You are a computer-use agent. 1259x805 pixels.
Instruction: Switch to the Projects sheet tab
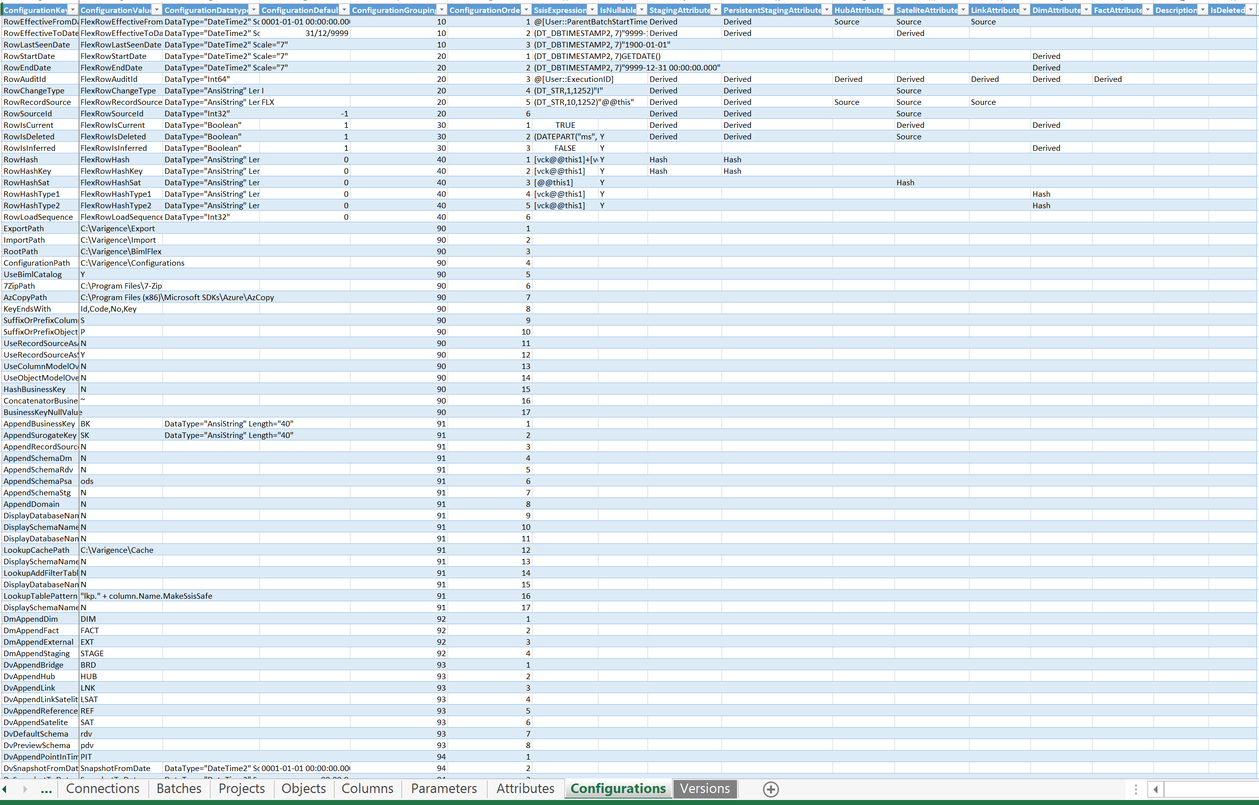(x=242, y=789)
